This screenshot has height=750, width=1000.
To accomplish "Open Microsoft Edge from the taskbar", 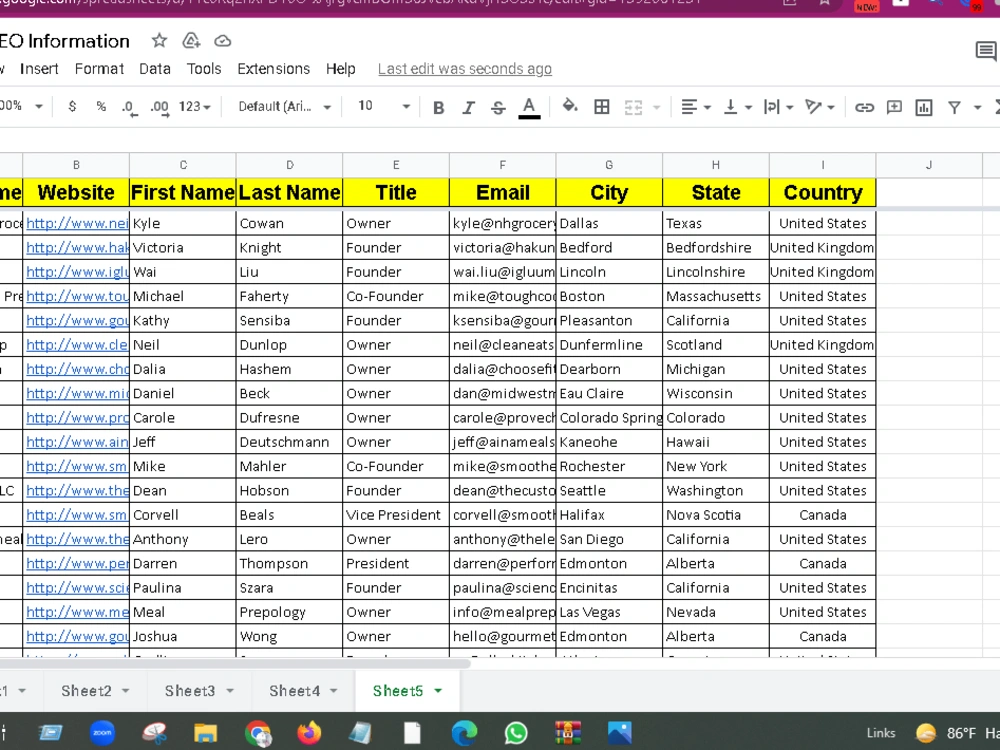I will 464,733.
